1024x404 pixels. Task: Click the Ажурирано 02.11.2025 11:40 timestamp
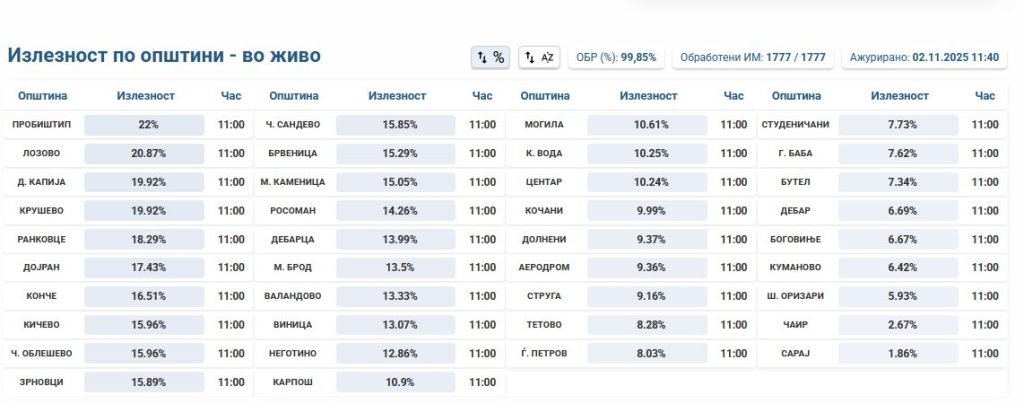pos(924,57)
